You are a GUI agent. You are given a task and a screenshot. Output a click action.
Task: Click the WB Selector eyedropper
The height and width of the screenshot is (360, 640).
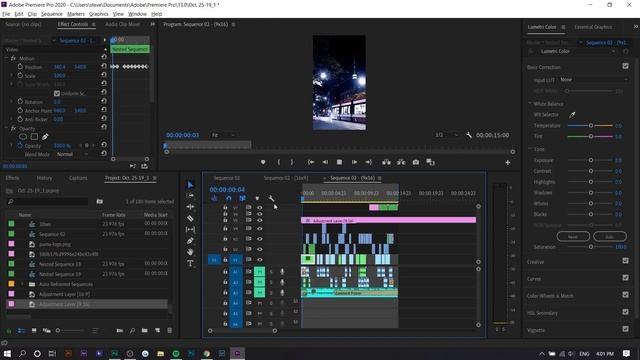[572, 115]
